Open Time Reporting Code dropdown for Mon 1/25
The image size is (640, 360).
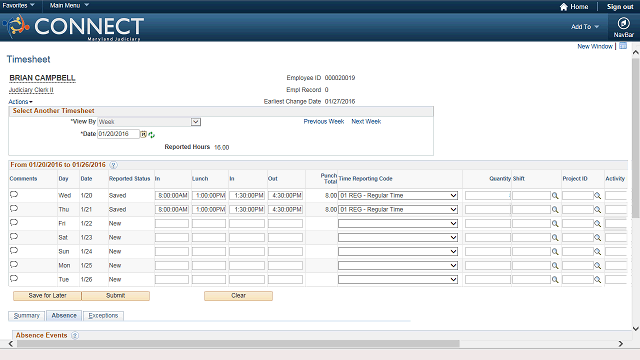pyautogui.click(x=398, y=265)
